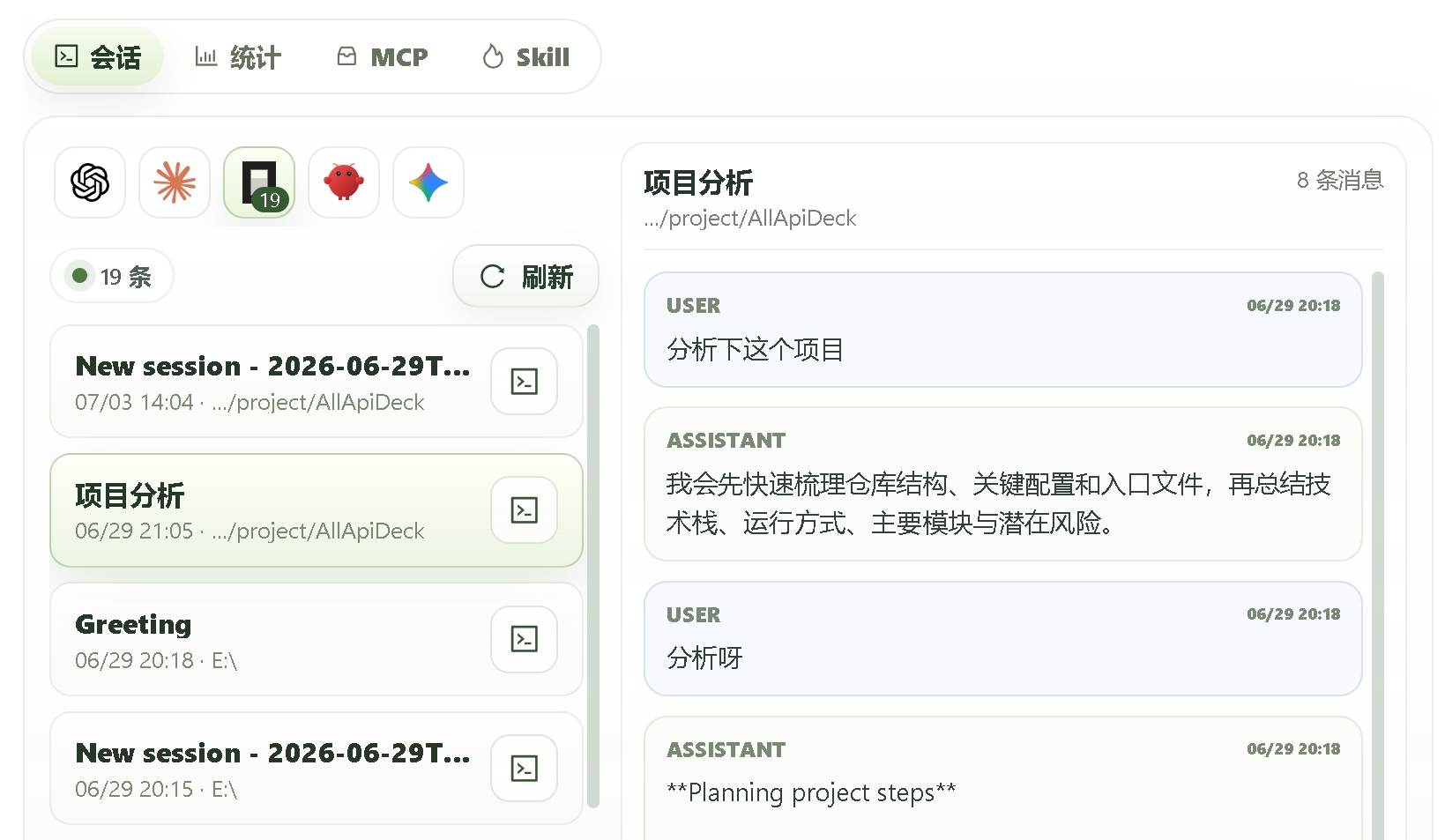Click the terminal icon in 会话 tab
The width and height of the screenshot is (1445, 840).
[66, 56]
